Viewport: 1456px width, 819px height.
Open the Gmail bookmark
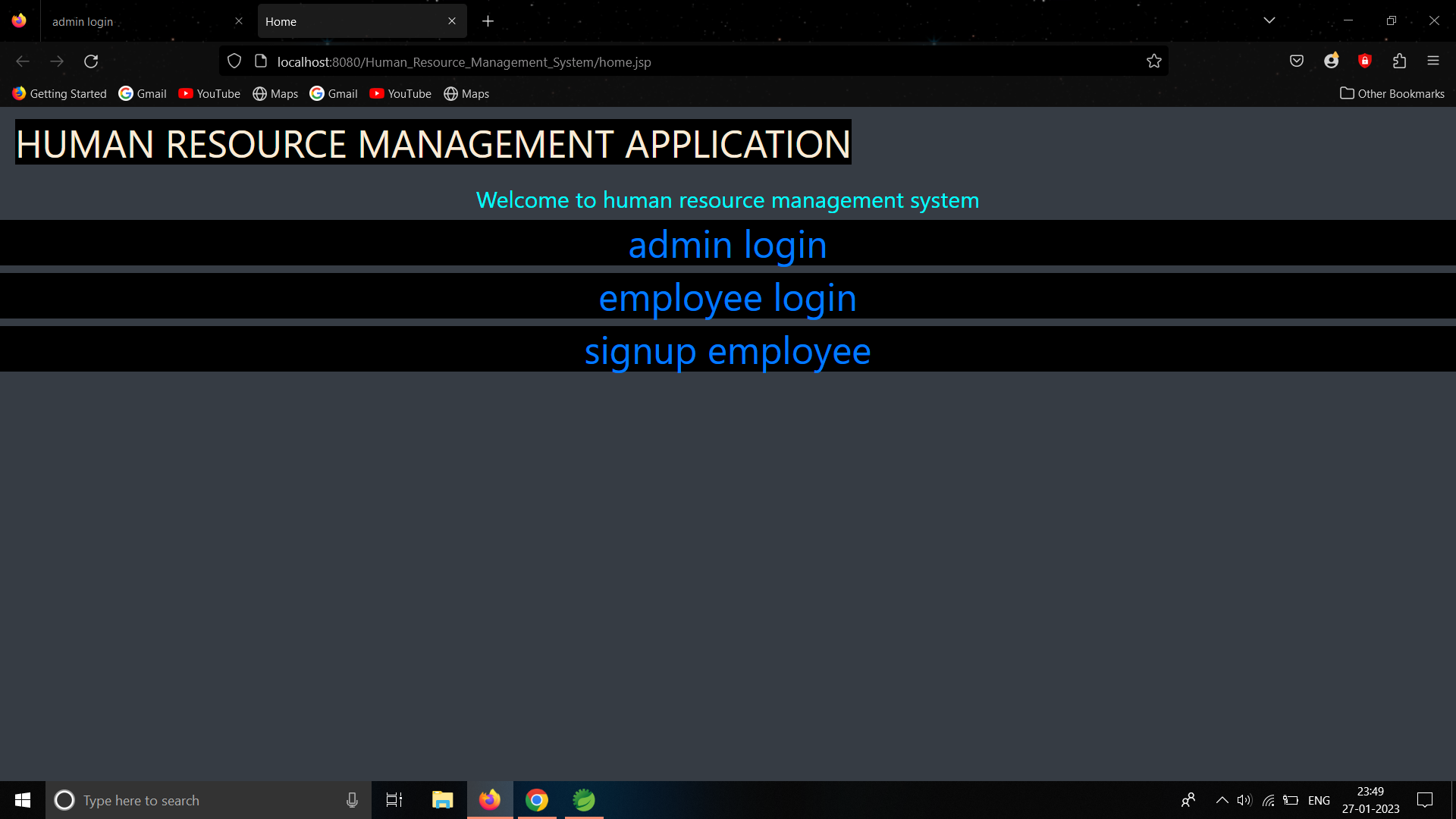click(143, 93)
